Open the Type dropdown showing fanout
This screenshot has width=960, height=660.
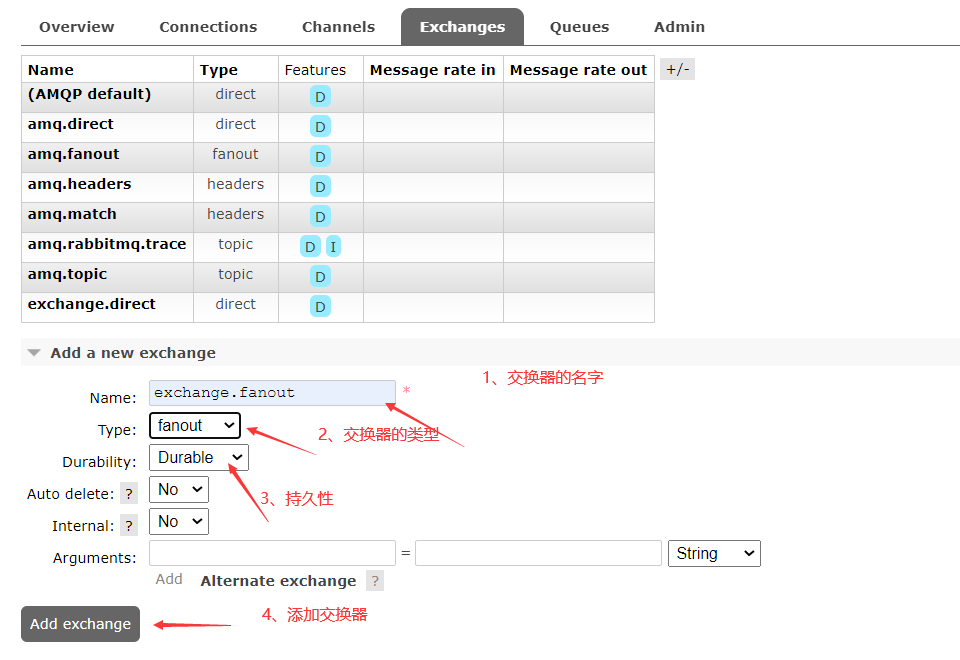195,426
